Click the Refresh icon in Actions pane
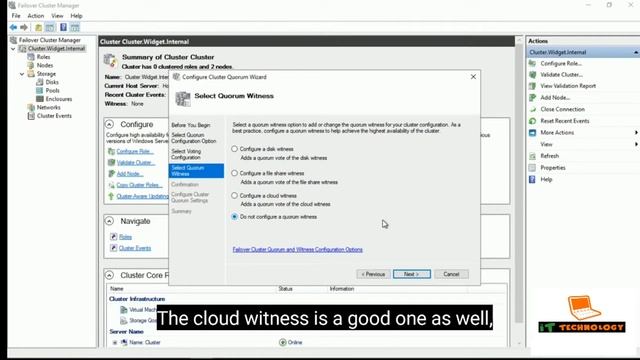 pos(532,156)
